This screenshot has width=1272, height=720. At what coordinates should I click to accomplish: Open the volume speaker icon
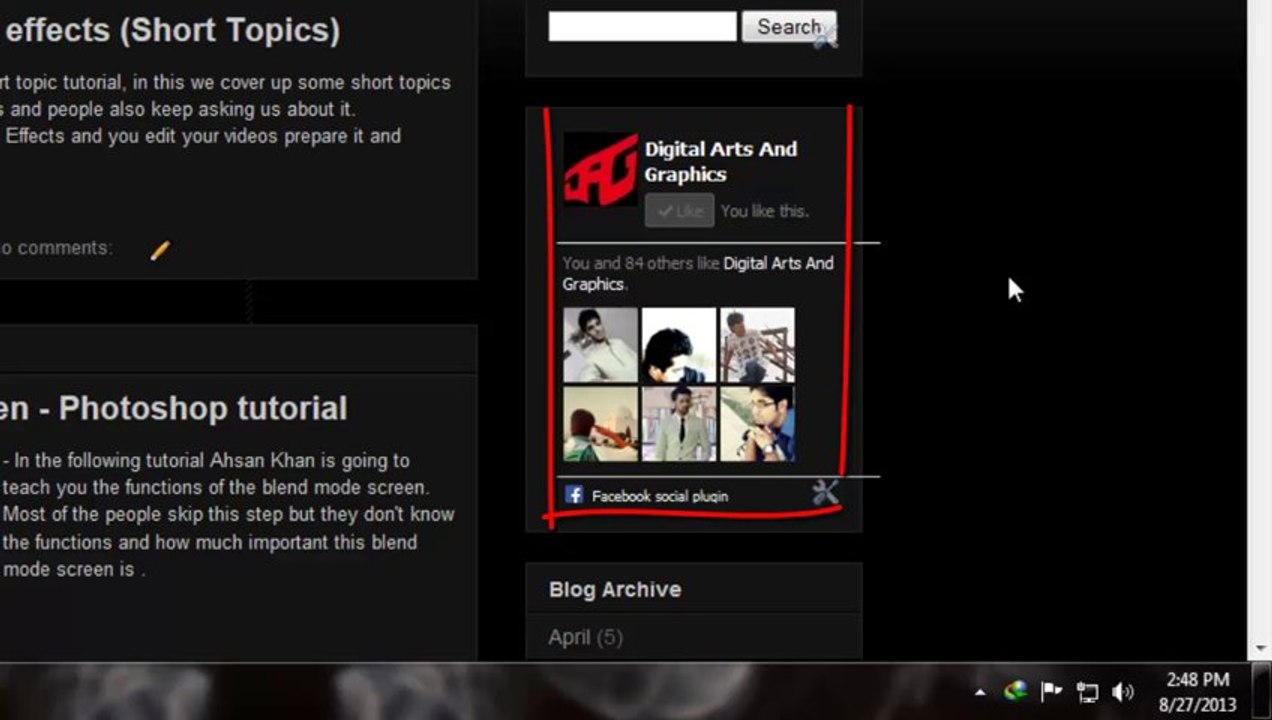[1123, 692]
